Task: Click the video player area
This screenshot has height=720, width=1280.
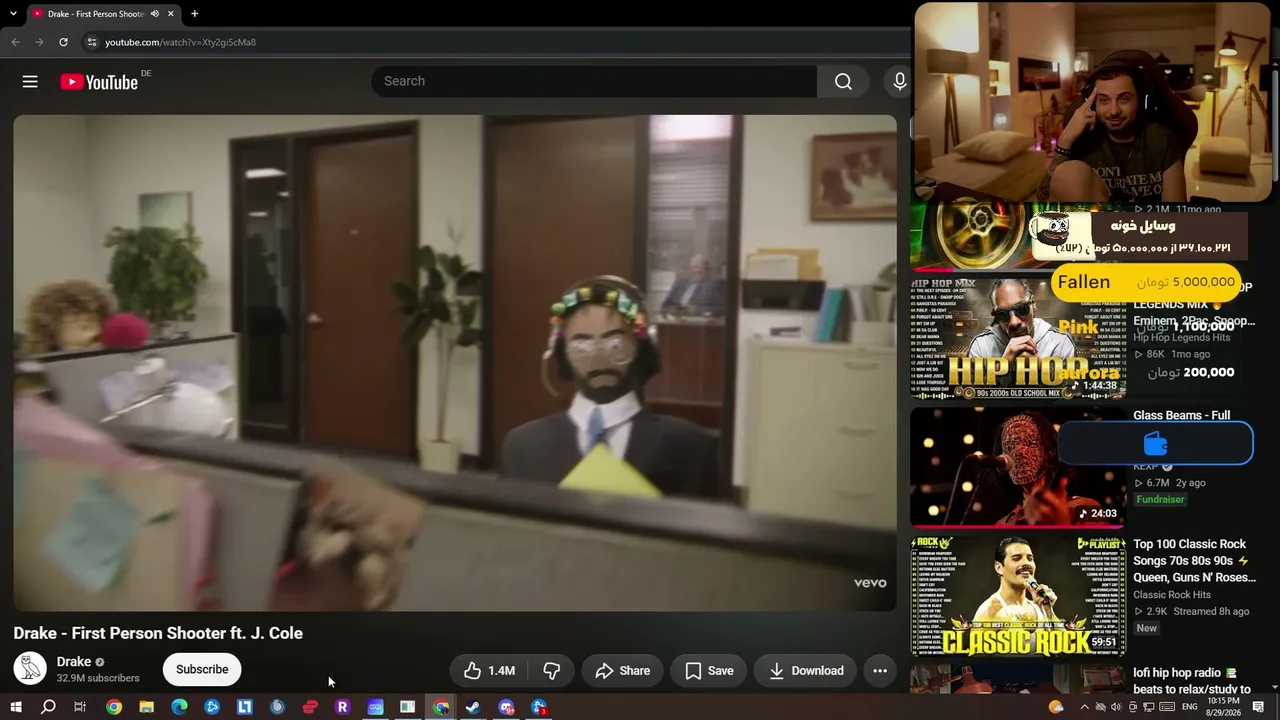Action: (x=455, y=363)
